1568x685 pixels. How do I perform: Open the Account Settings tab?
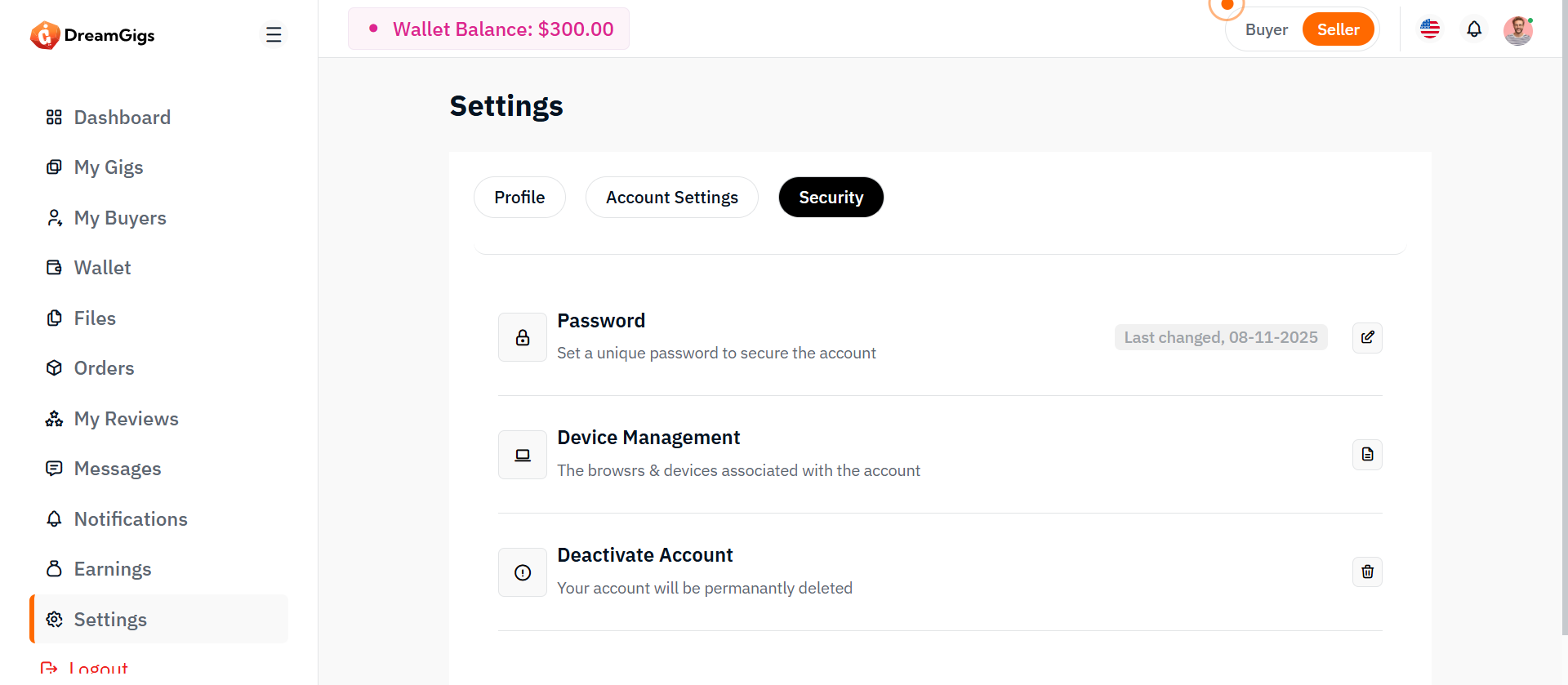click(x=671, y=198)
